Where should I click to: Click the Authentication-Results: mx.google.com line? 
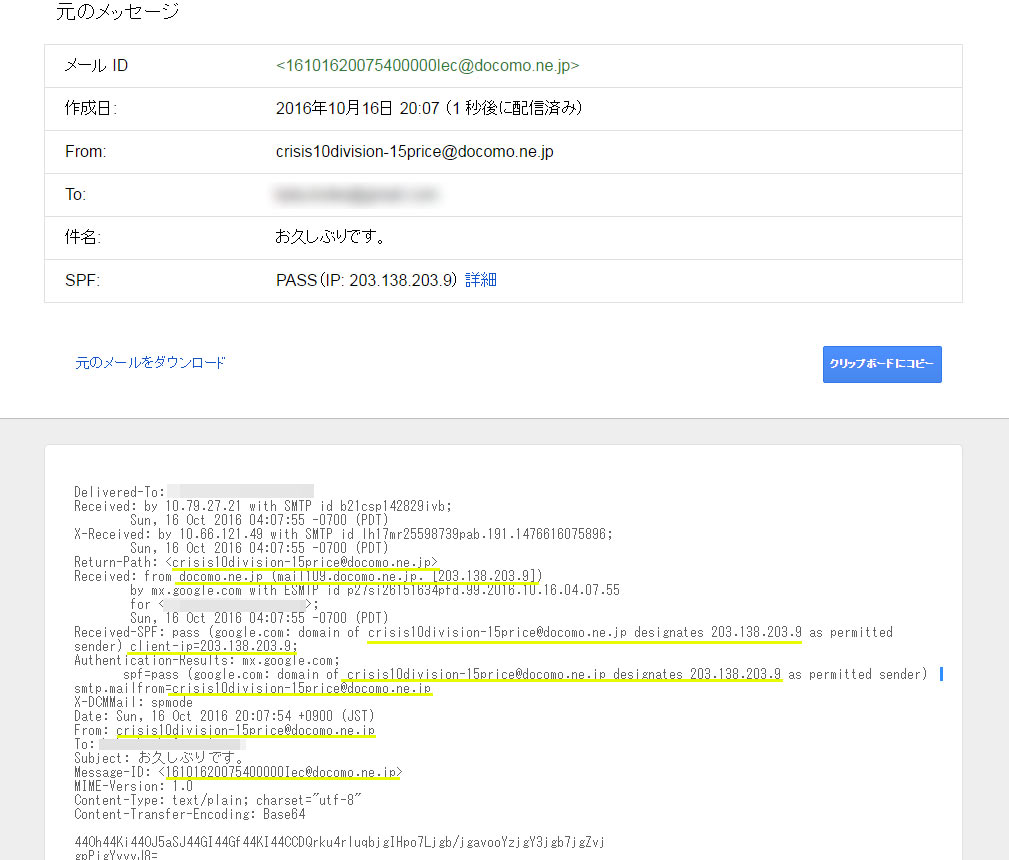click(207, 660)
